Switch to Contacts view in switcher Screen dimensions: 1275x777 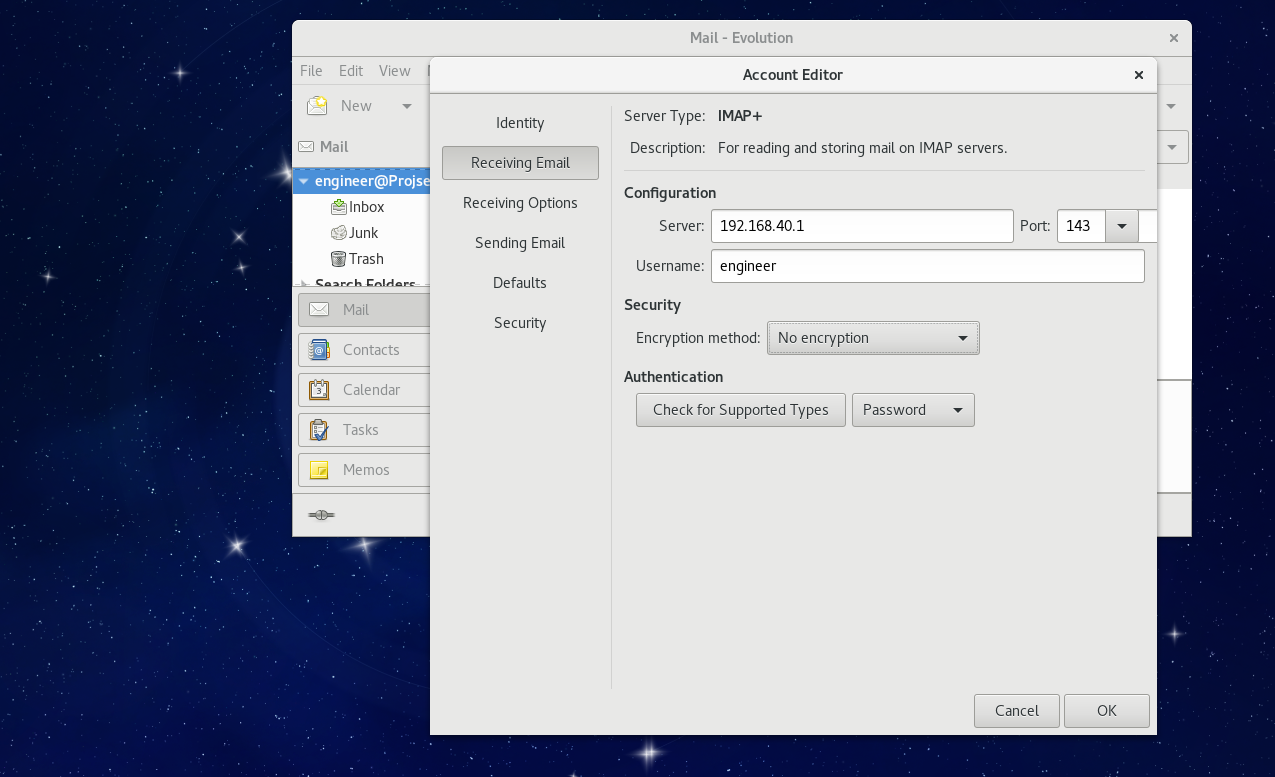[x=364, y=350]
